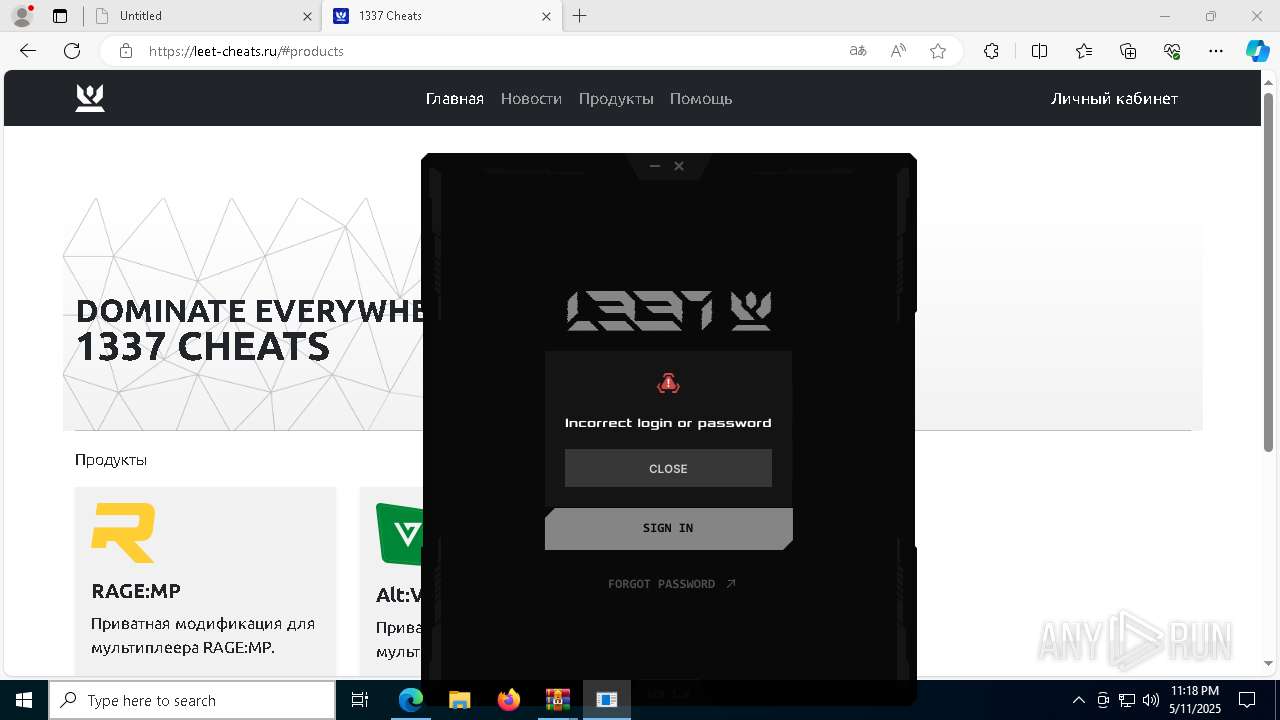
Task: Click the RAGE:MP product logo
Action: coord(124,533)
